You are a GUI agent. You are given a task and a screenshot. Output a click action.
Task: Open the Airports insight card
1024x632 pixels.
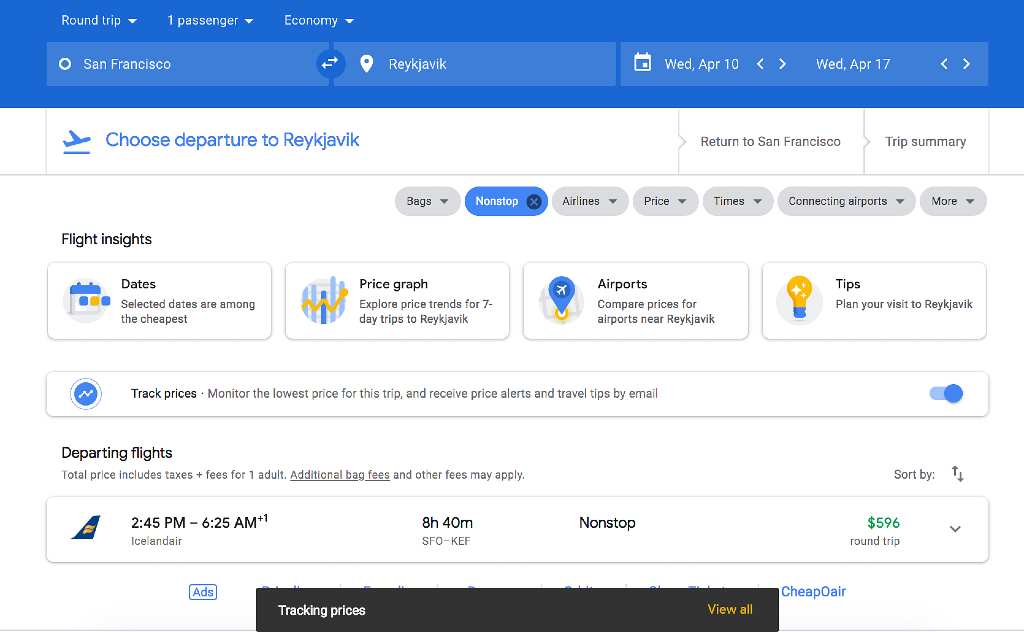635,301
